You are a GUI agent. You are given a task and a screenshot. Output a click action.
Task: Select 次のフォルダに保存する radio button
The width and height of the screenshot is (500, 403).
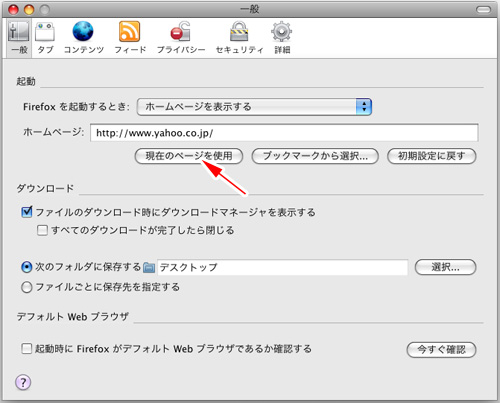27,267
